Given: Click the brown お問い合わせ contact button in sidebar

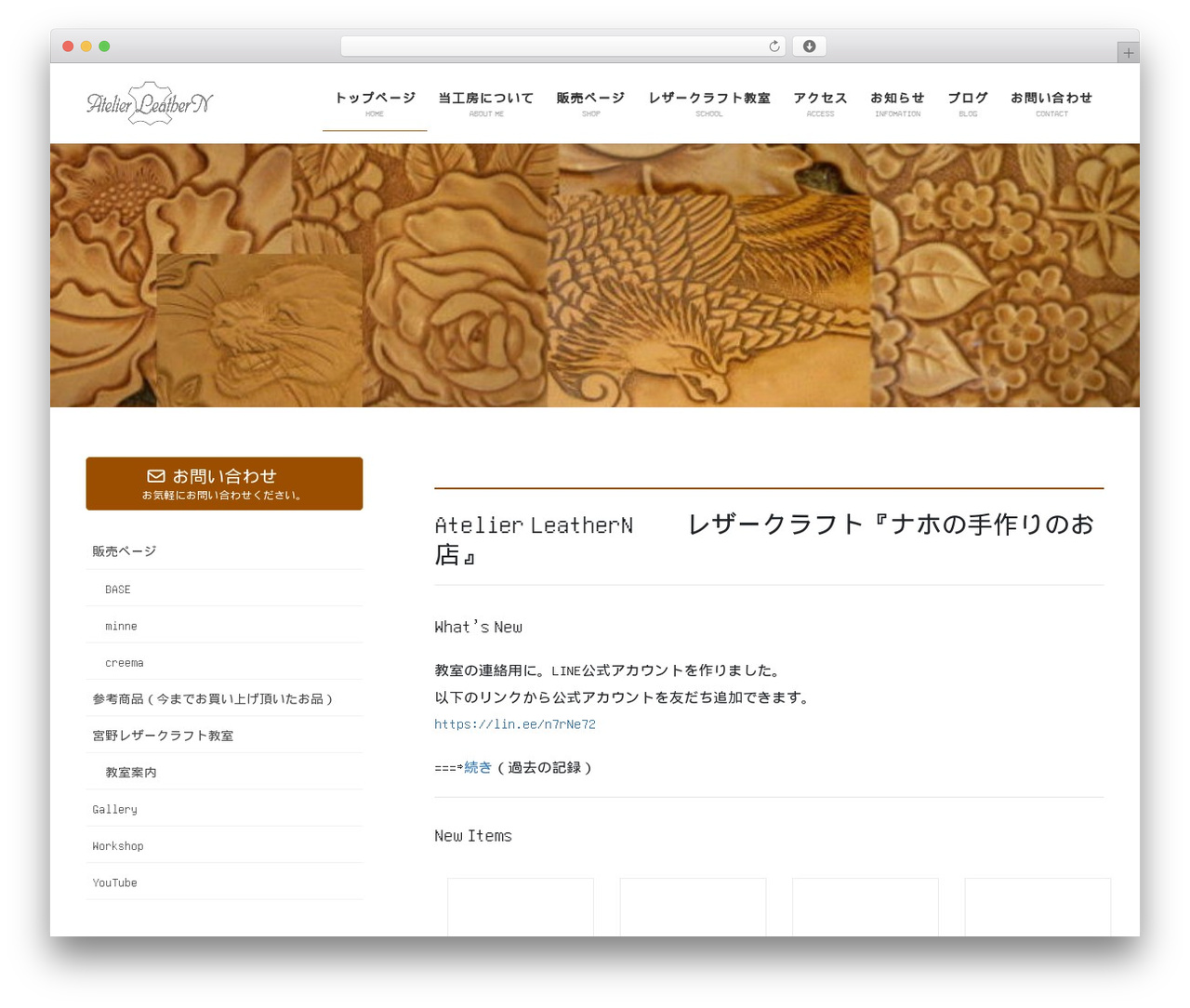Looking at the screenshot, I should pyautogui.click(x=224, y=484).
